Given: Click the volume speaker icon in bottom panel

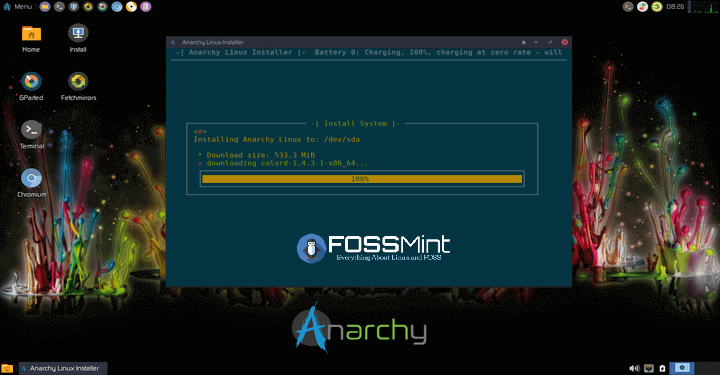Looking at the screenshot, I should (634, 368).
